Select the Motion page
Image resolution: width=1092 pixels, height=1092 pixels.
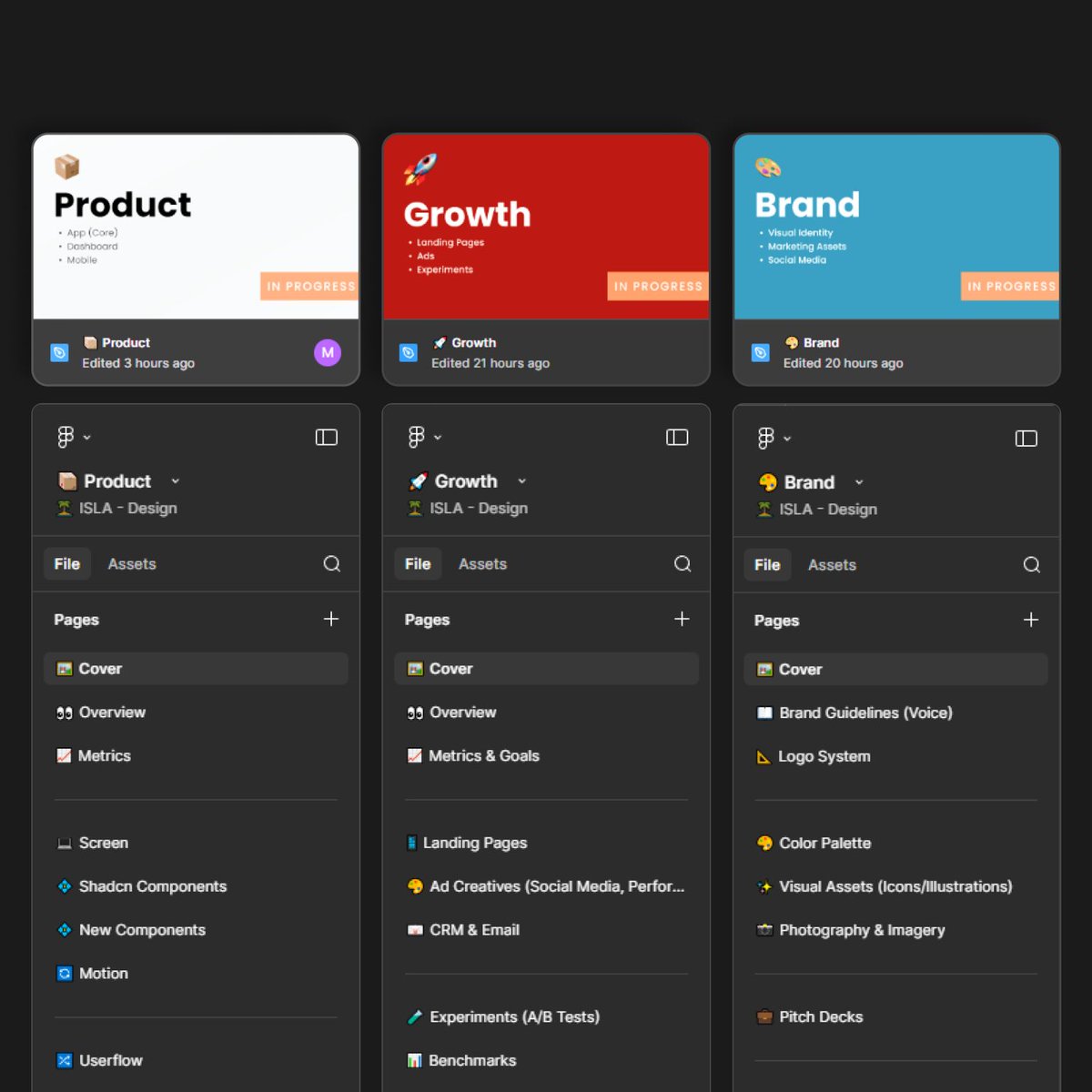pos(196,974)
